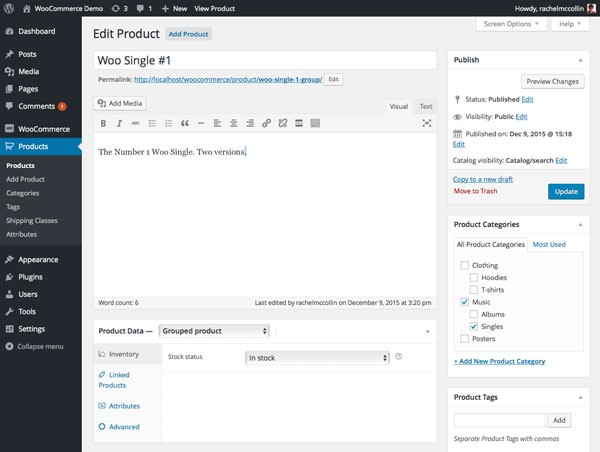Uncheck the Singles category
The height and width of the screenshot is (452, 600).
[474, 326]
